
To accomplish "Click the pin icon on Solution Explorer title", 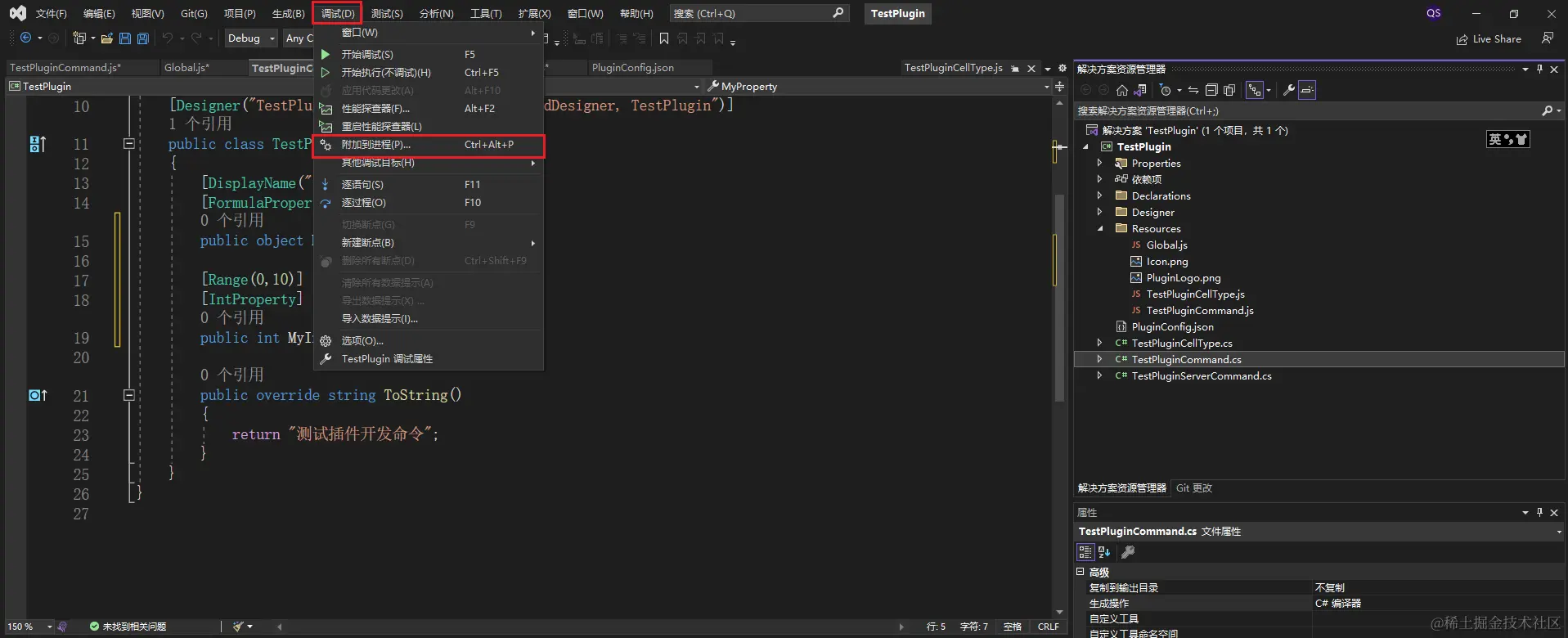I will tap(1539, 69).
